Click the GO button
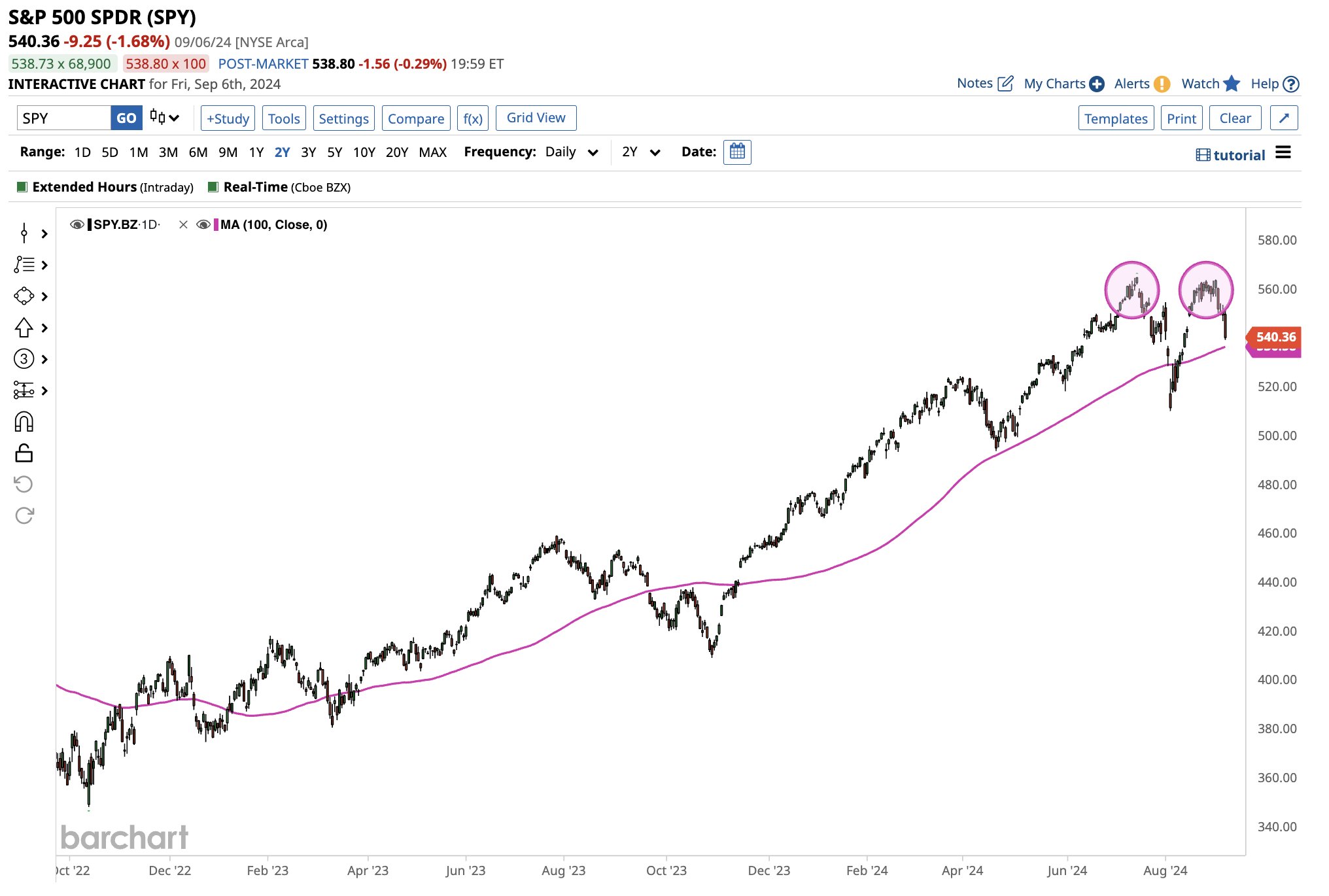Screen dimensions: 1329x896 (126, 118)
